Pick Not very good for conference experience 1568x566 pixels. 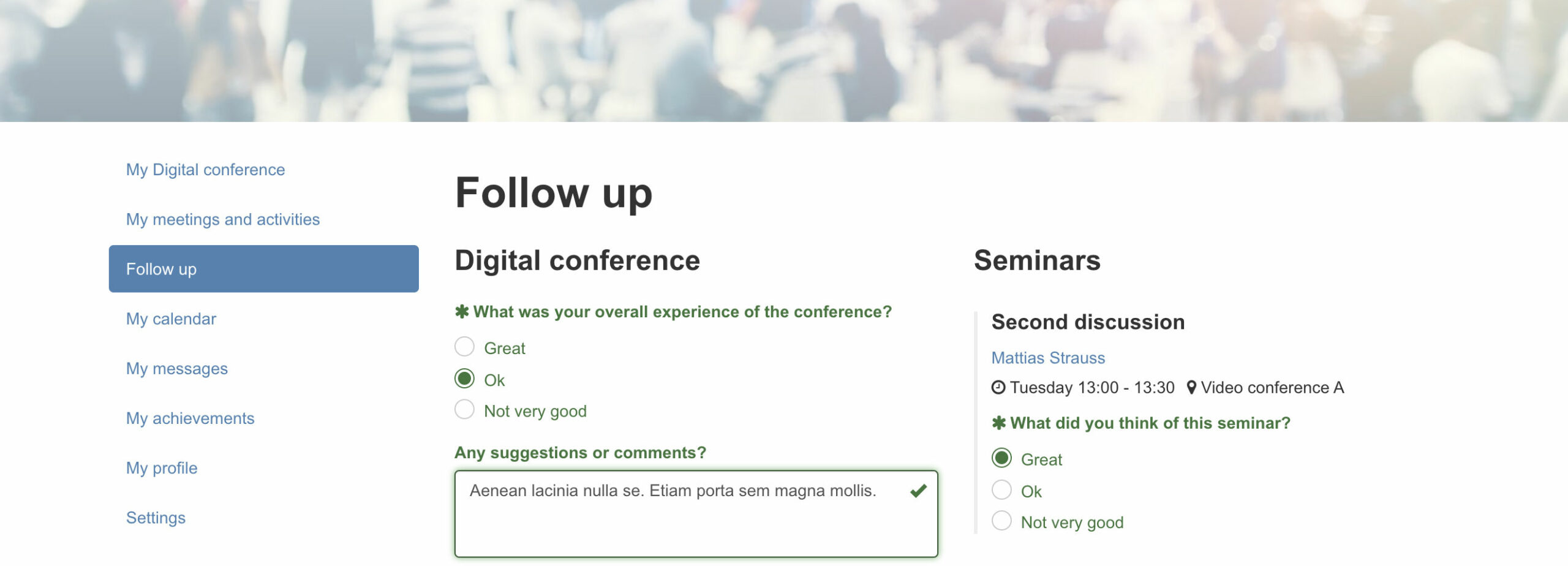[x=464, y=409]
